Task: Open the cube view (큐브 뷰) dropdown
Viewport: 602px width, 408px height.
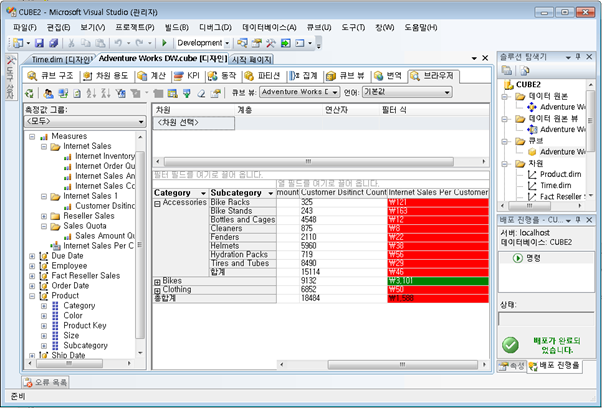Action: 335,92
